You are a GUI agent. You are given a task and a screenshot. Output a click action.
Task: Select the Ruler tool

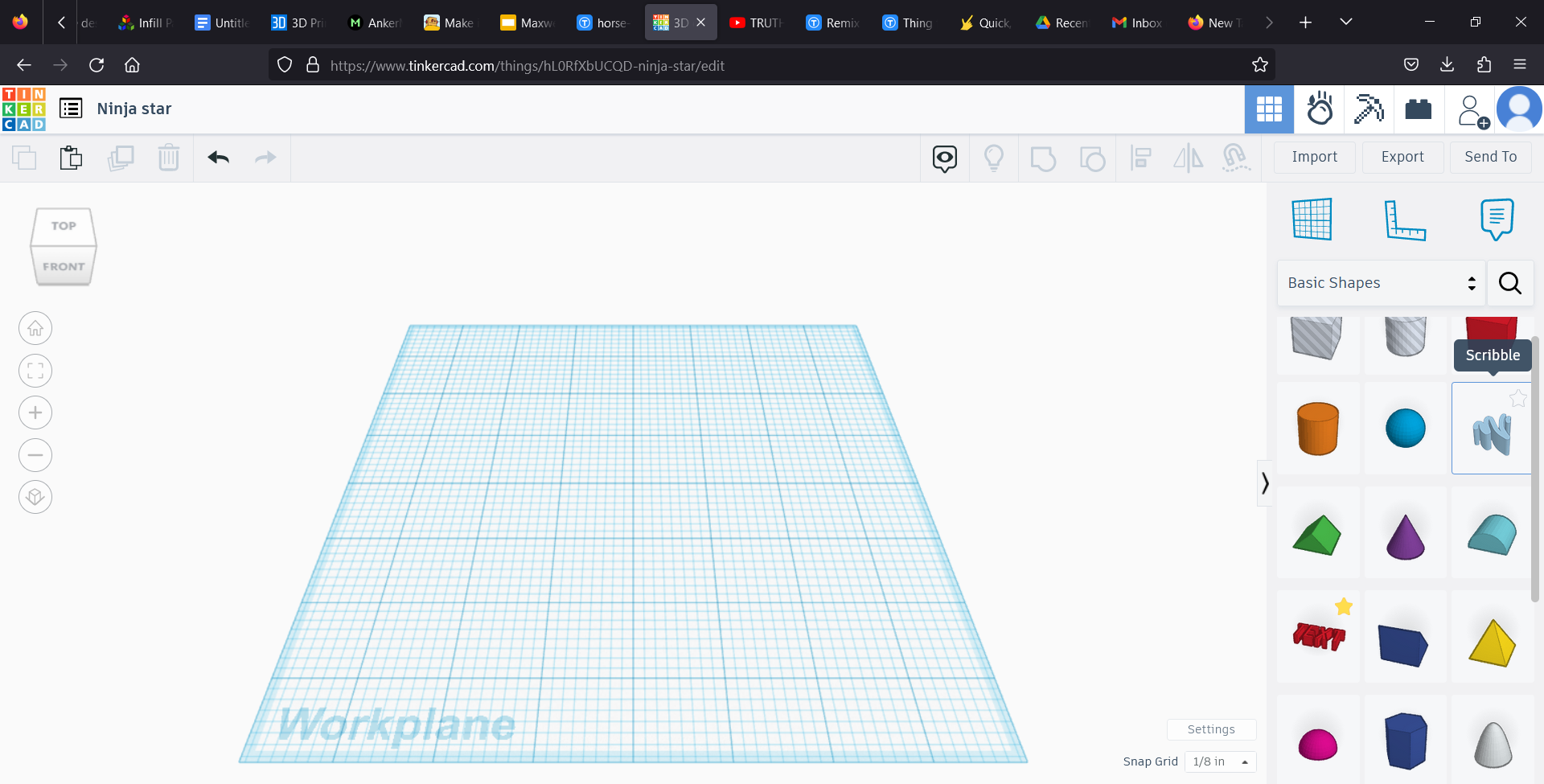point(1405,220)
